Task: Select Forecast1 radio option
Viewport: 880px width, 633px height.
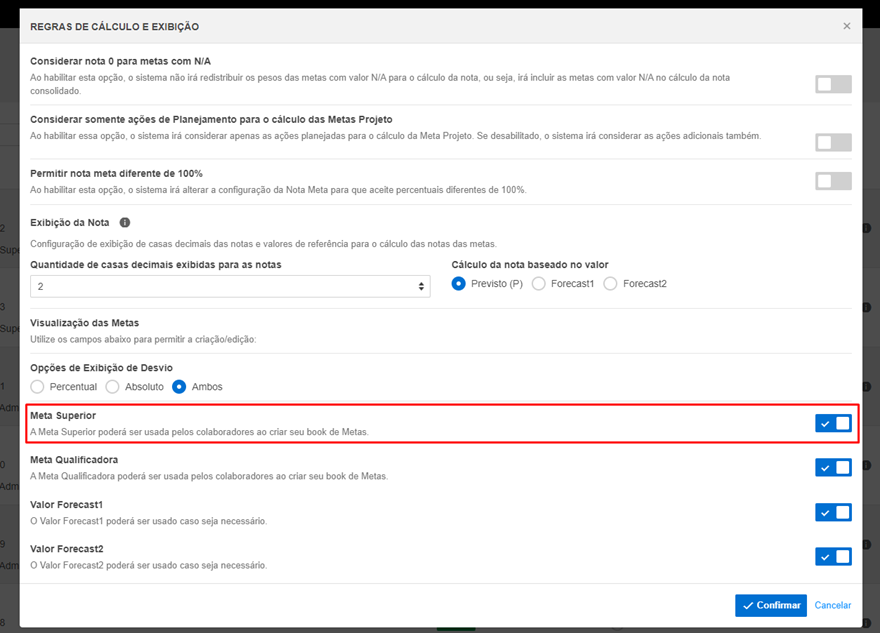Action: (539, 284)
